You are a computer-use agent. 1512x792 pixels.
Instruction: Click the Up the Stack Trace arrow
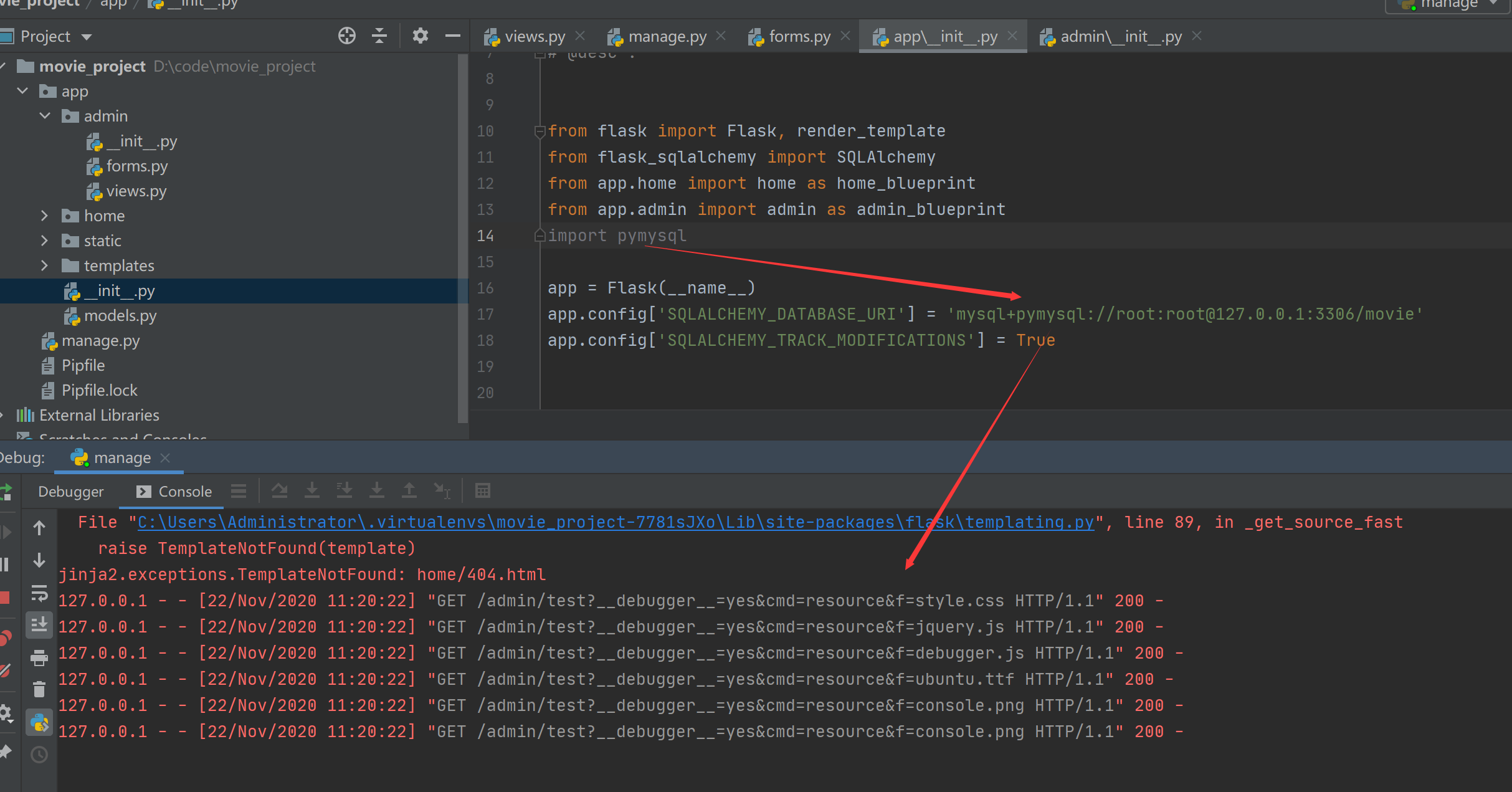39,528
